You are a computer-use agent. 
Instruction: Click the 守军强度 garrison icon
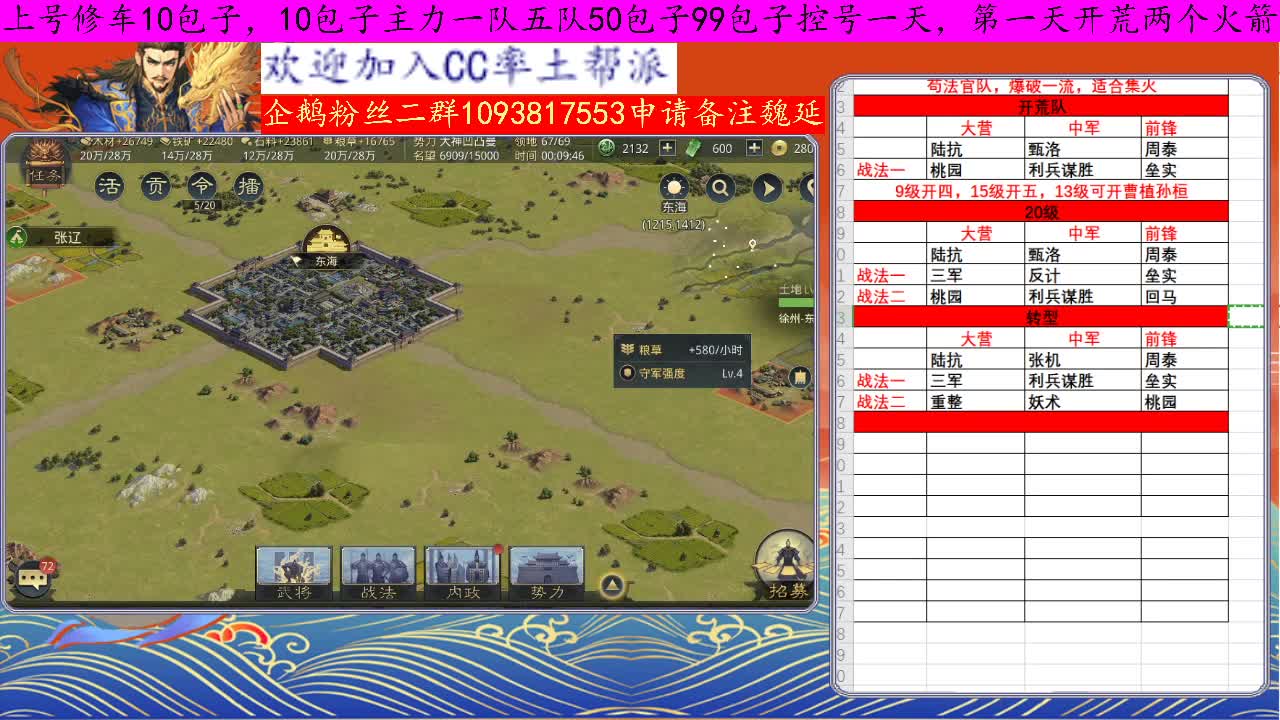[627, 373]
